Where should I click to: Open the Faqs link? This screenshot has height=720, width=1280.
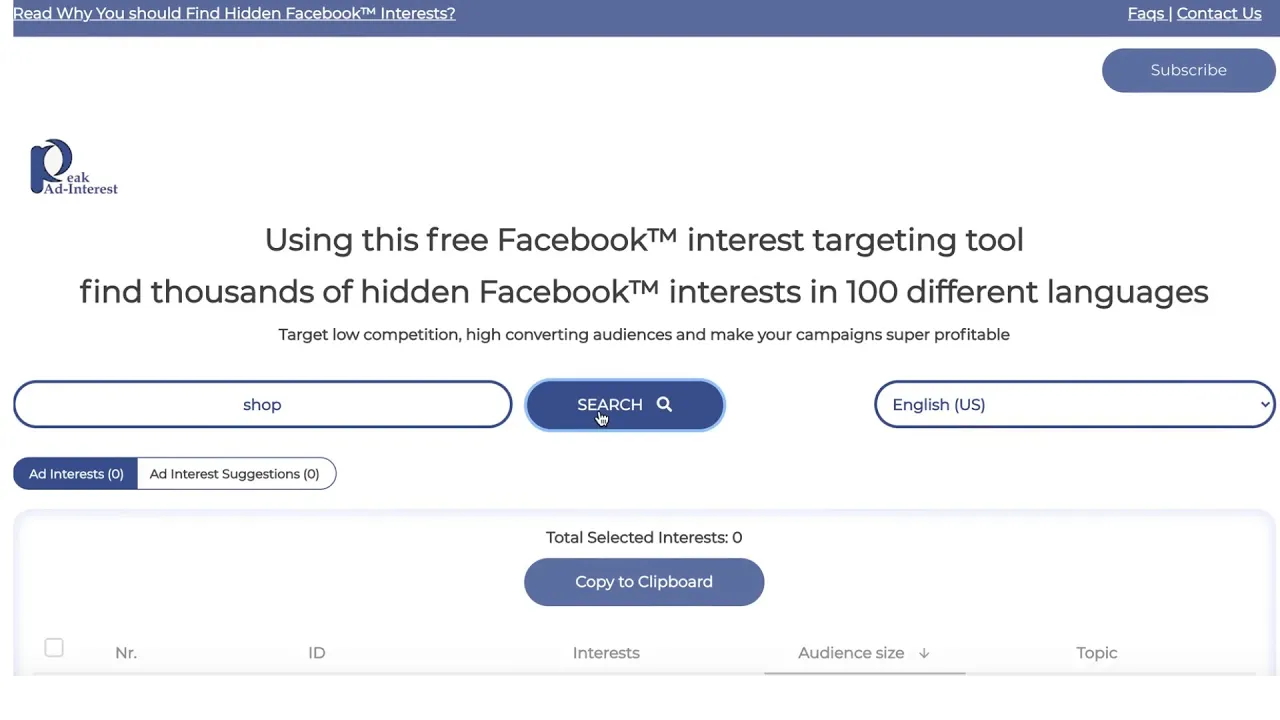point(1145,13)
